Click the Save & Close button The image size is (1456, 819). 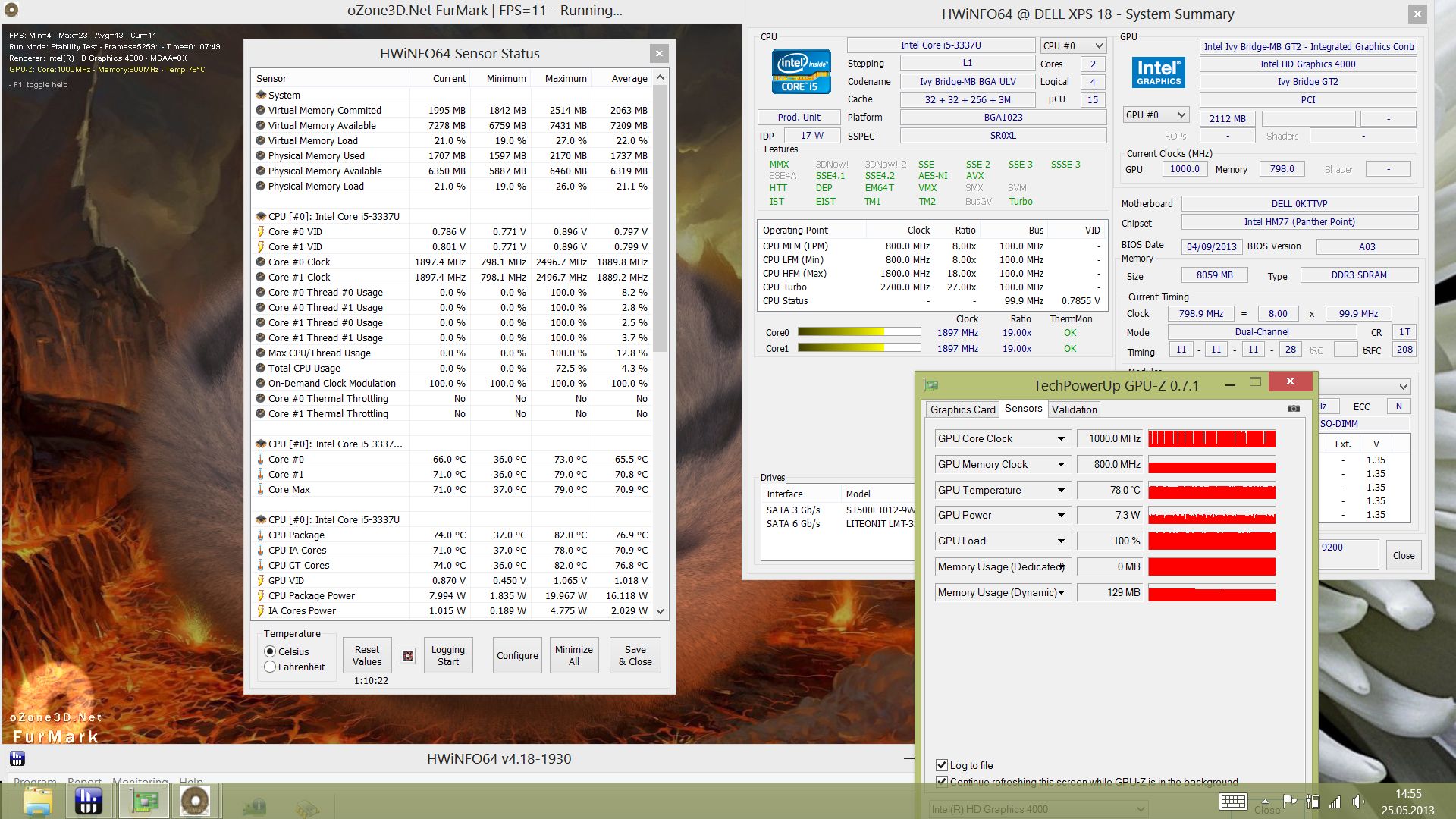coord(635,656)
